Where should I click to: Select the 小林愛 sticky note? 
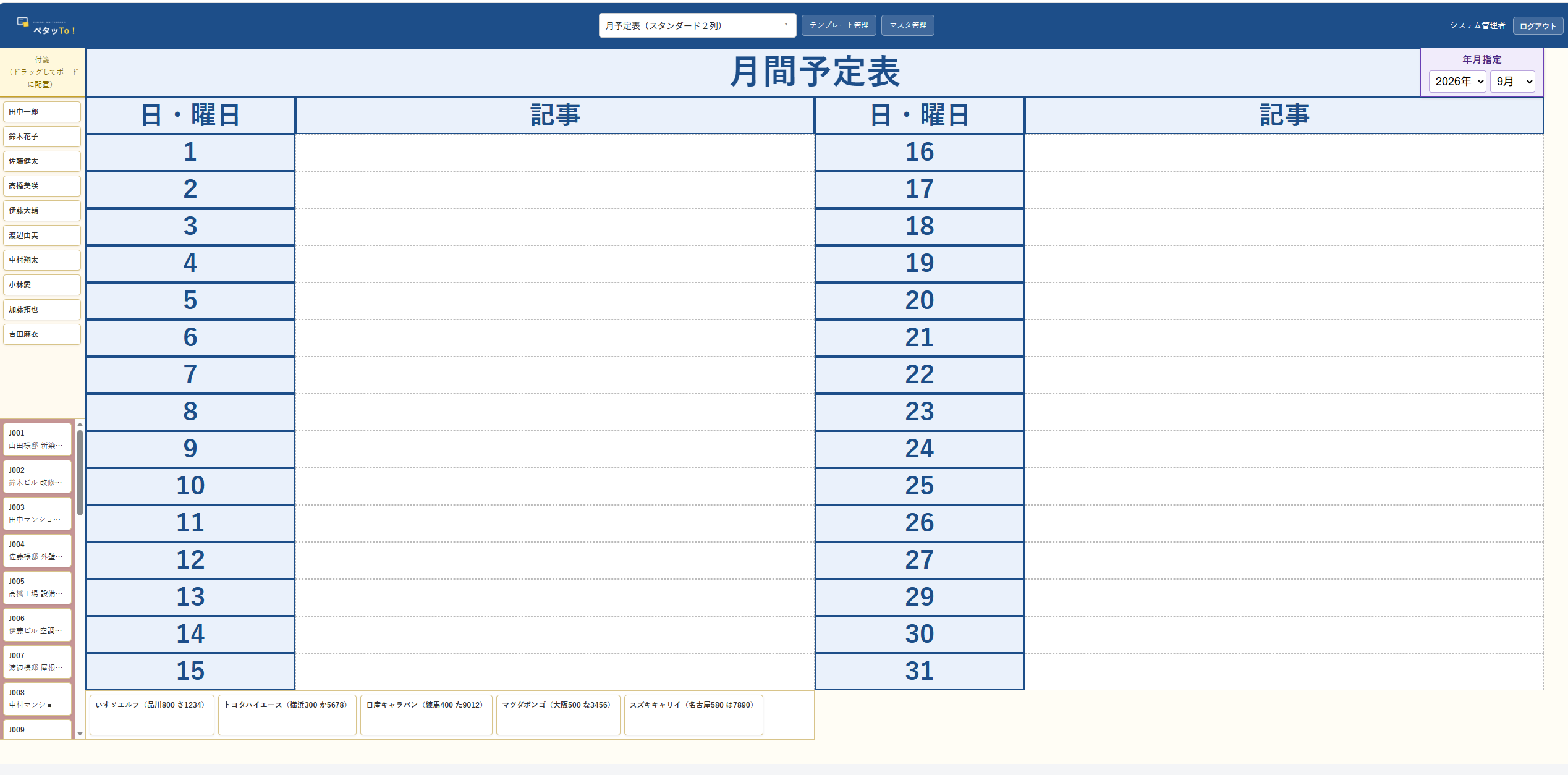[x=42, y=285]
